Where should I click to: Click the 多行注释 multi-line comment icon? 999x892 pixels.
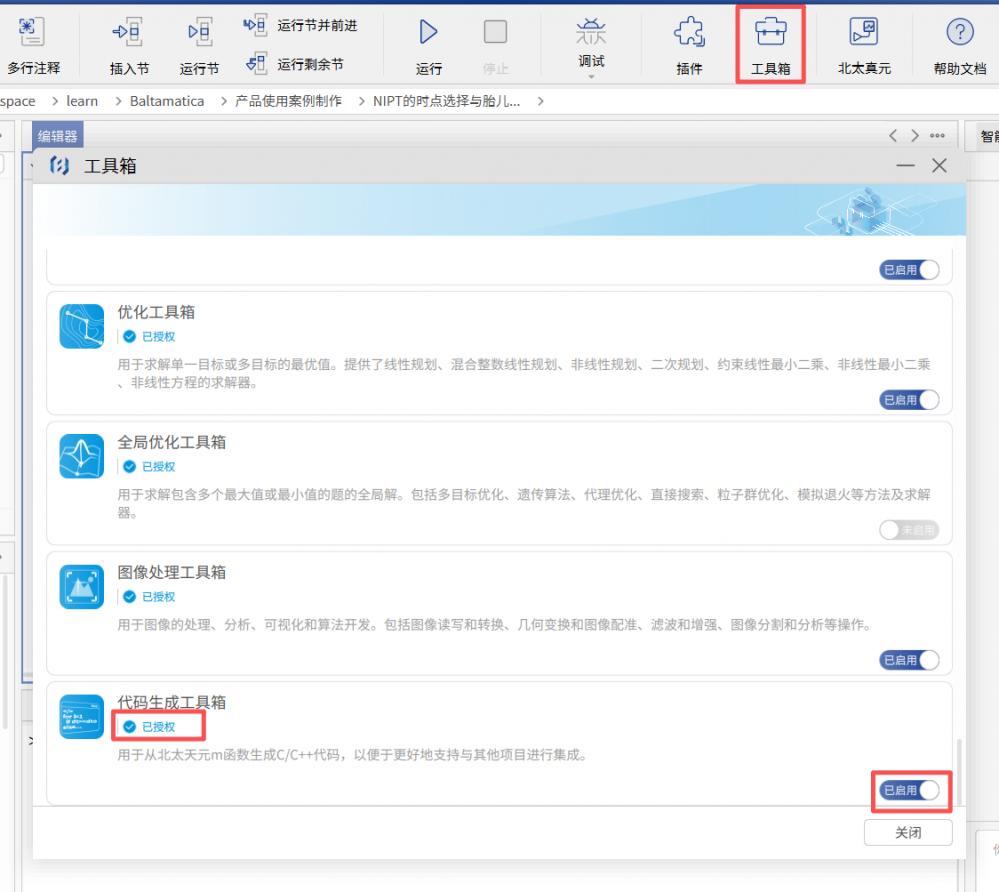(x=32, y=33)
